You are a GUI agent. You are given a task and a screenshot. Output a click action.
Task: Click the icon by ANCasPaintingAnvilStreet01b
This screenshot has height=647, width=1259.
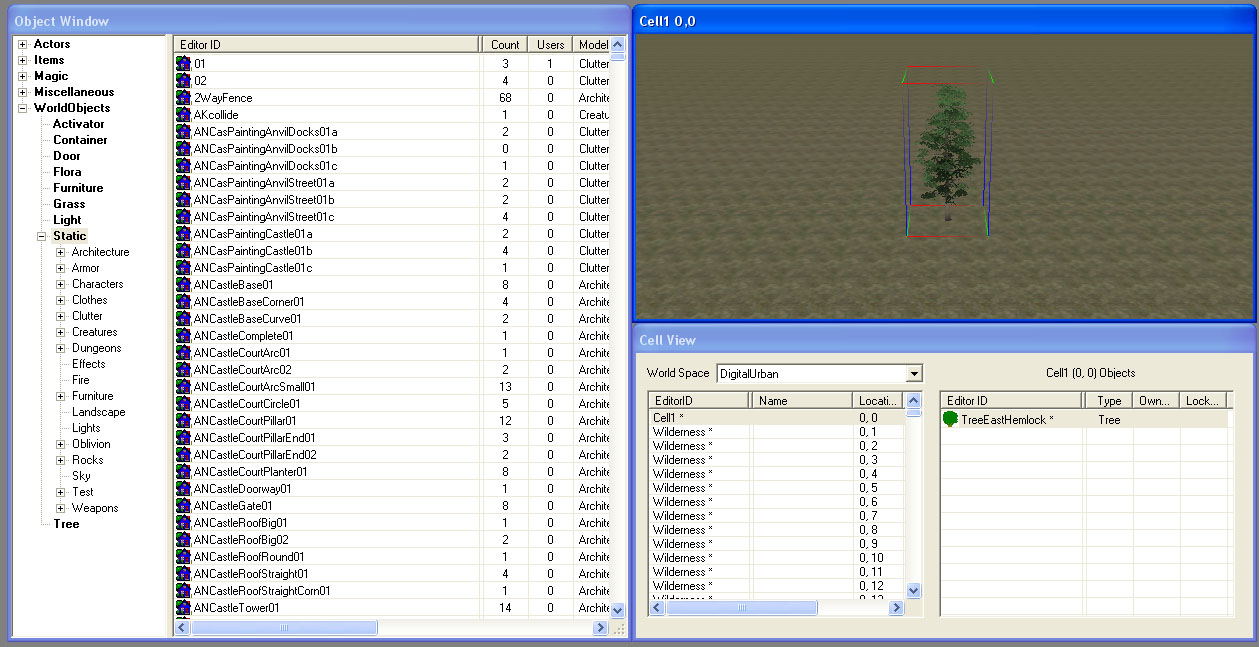[183, 200]
